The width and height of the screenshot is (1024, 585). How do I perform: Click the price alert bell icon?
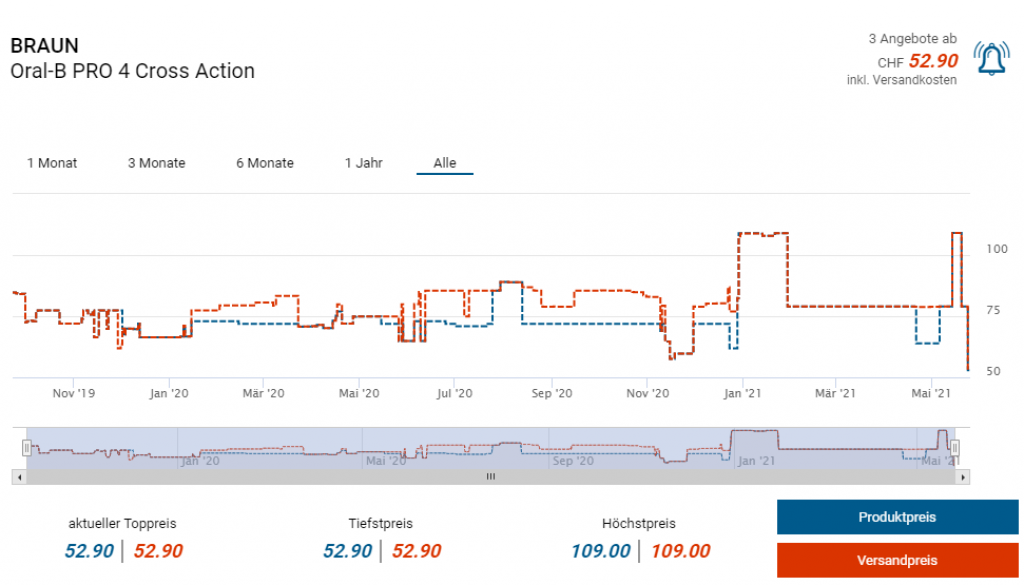991,59
